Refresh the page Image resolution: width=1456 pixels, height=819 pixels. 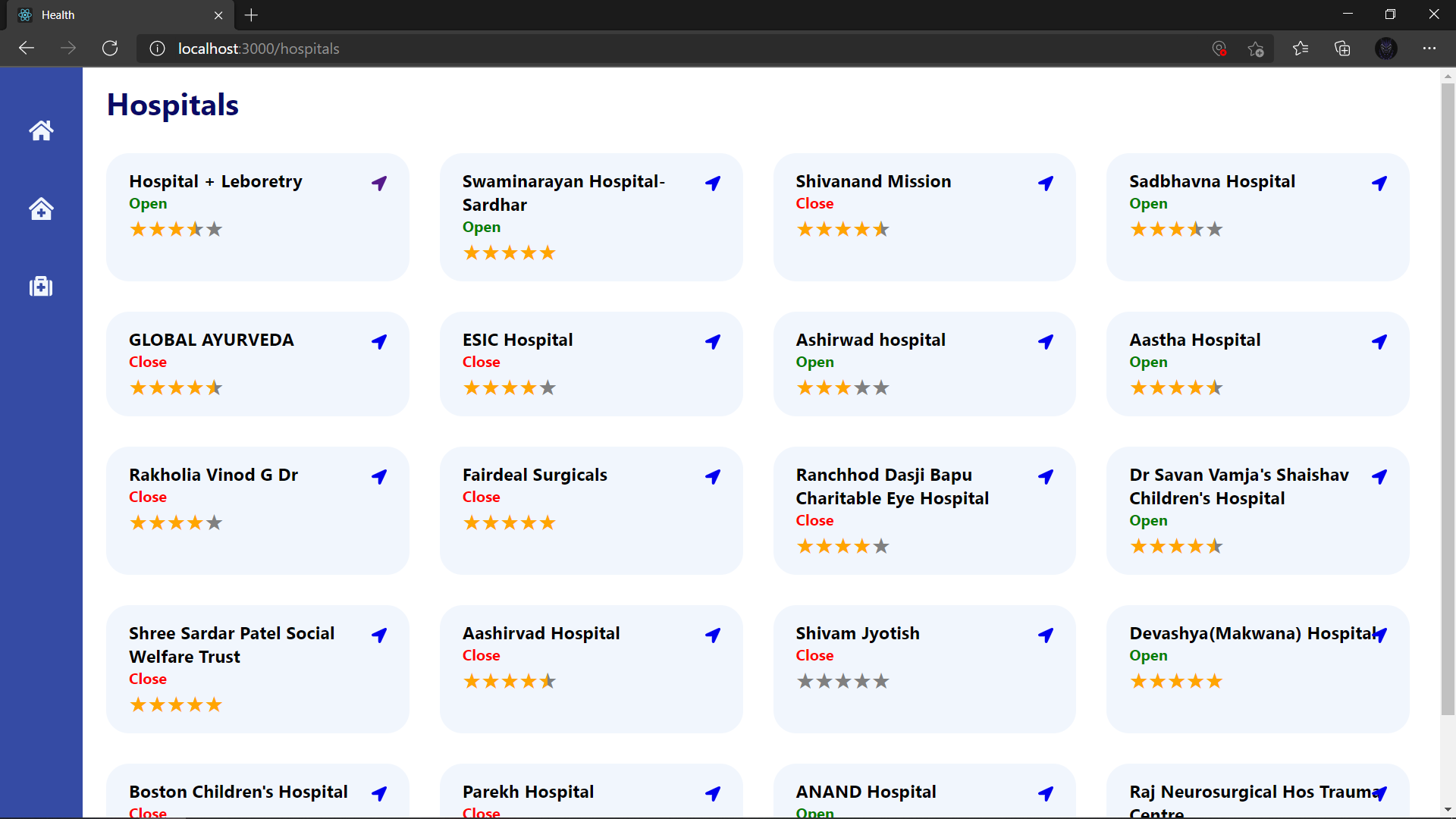[x=110, y=49]
